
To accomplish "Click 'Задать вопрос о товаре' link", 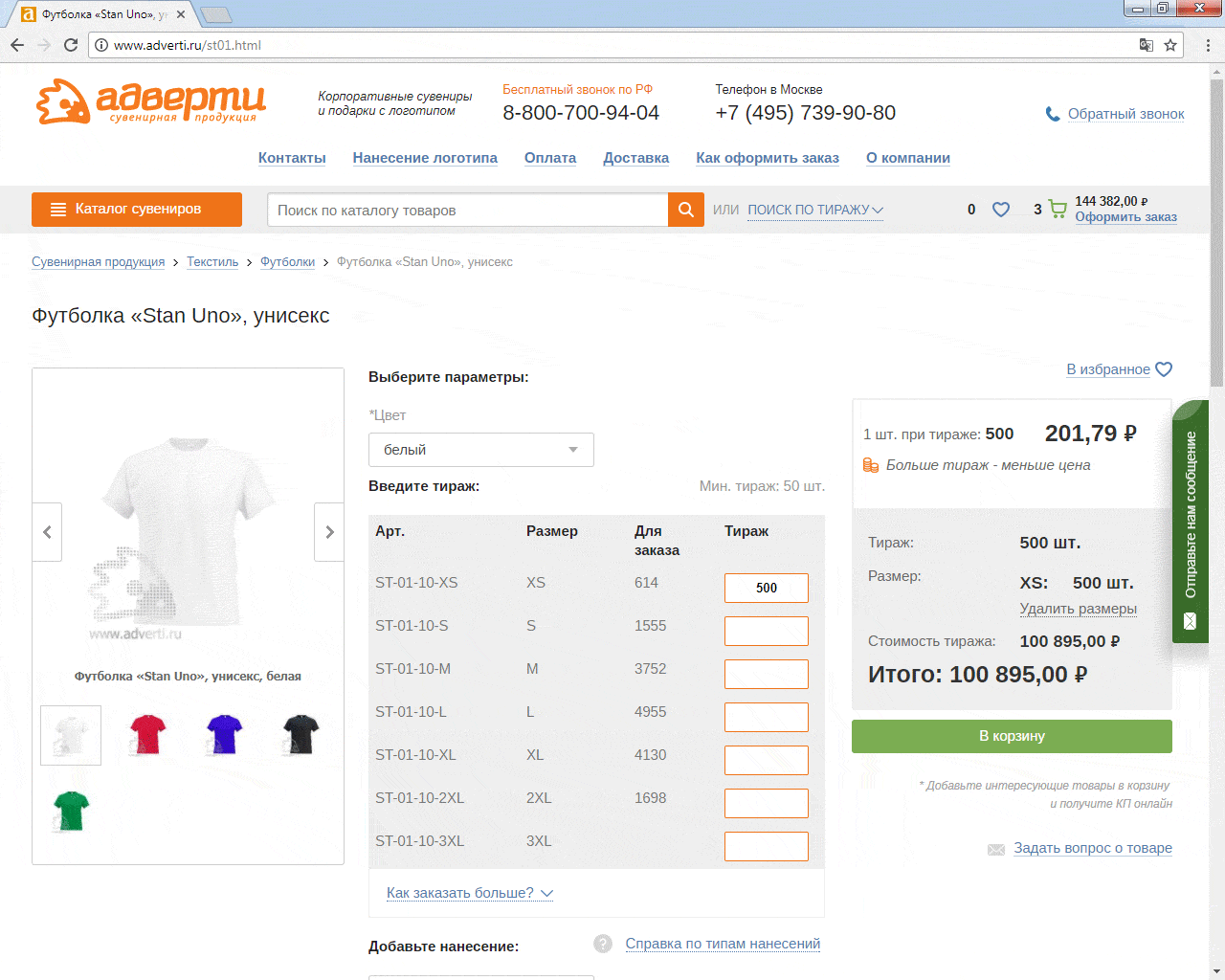I will point(1093,848).
